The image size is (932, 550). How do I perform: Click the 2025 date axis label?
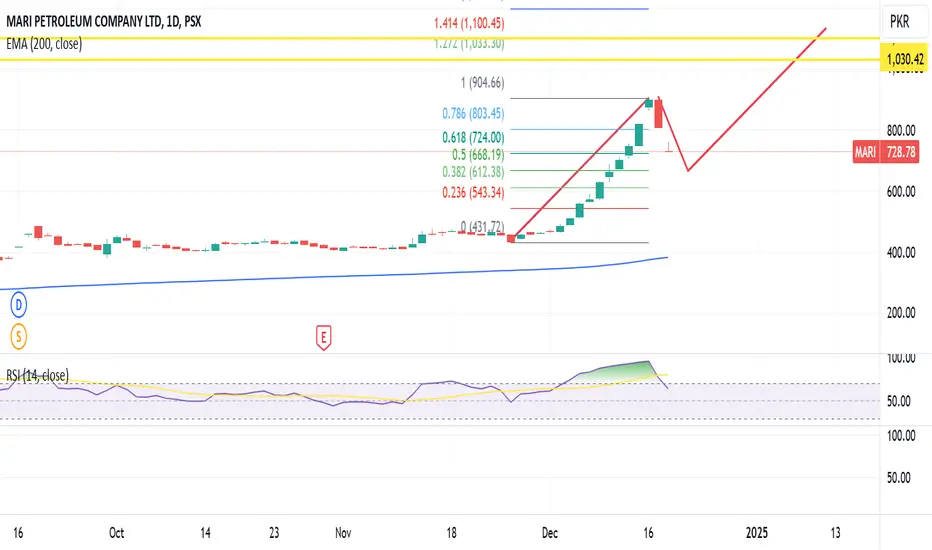click(x=757, y=533)
